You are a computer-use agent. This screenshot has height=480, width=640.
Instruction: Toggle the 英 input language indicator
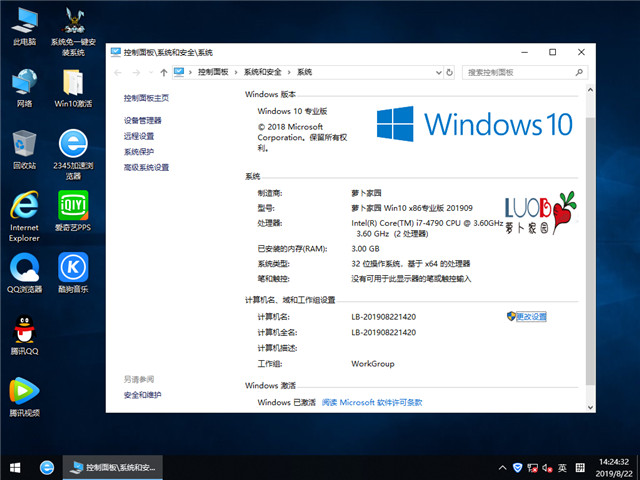click(x=562, y=467)
